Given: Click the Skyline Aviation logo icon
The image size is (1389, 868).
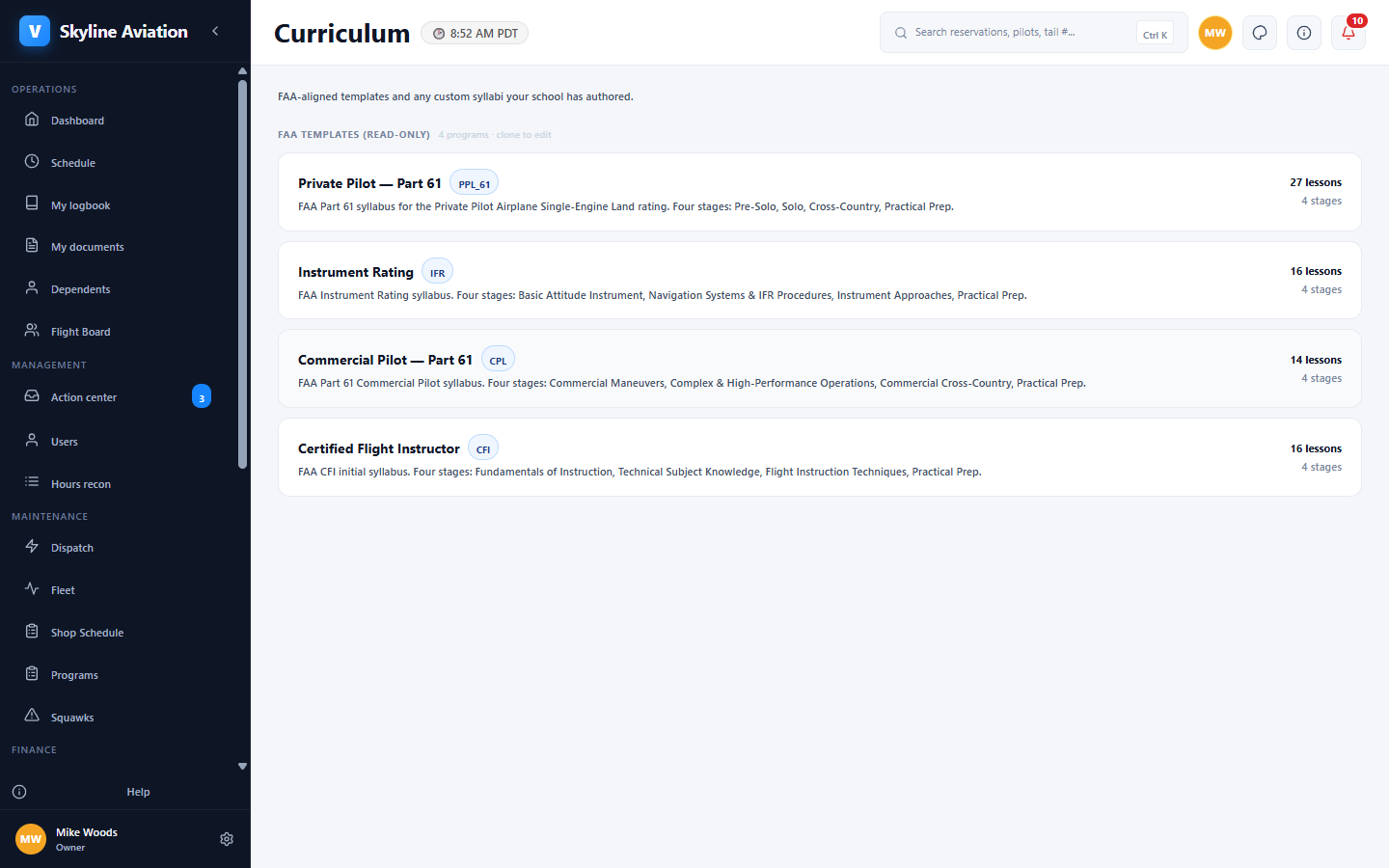Looking at the screenshot, I should tap(35, 31).
